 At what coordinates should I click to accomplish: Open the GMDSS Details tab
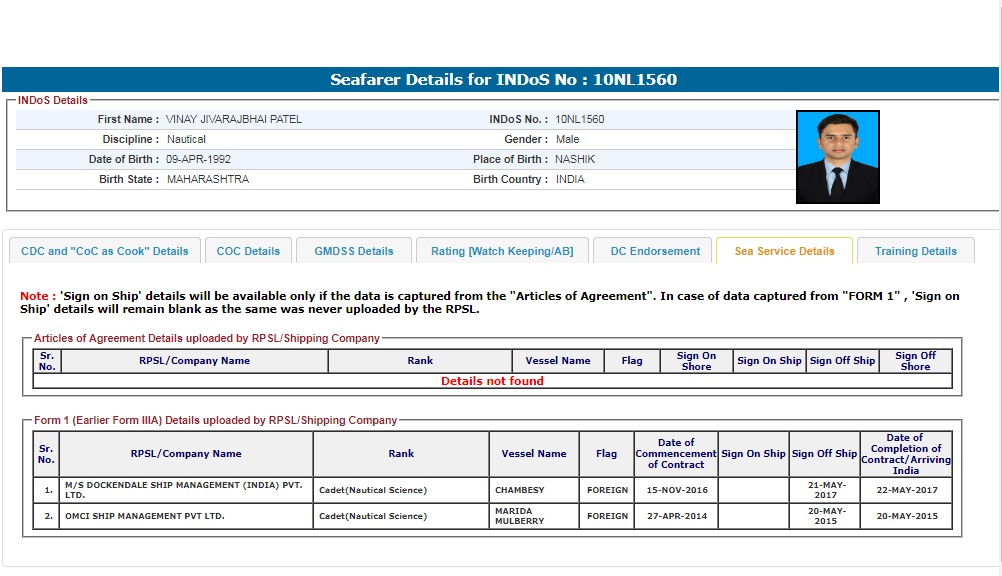point(354,251)
